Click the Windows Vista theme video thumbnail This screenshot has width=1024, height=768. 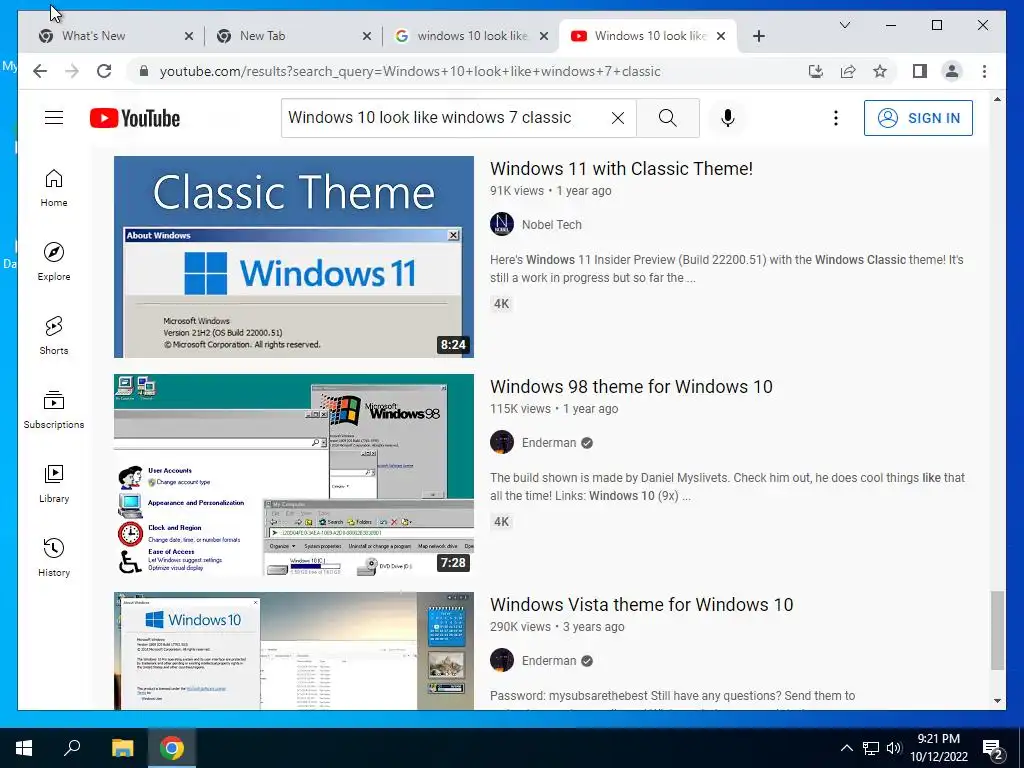[x=294, y=651]
